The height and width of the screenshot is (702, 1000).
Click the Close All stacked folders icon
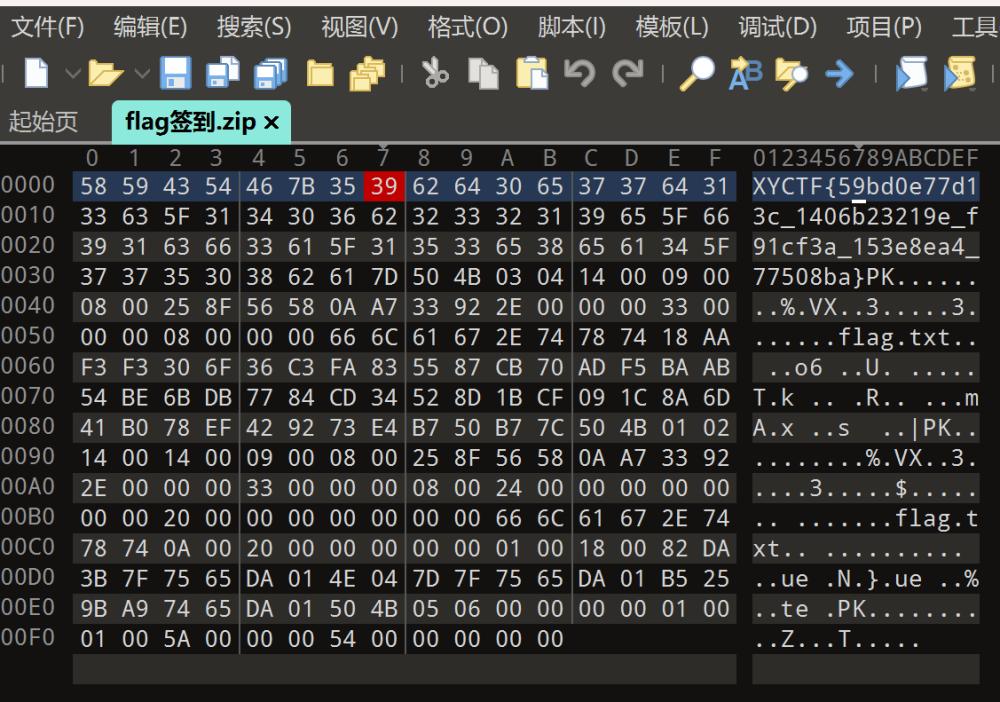click(x=367, y=73)
